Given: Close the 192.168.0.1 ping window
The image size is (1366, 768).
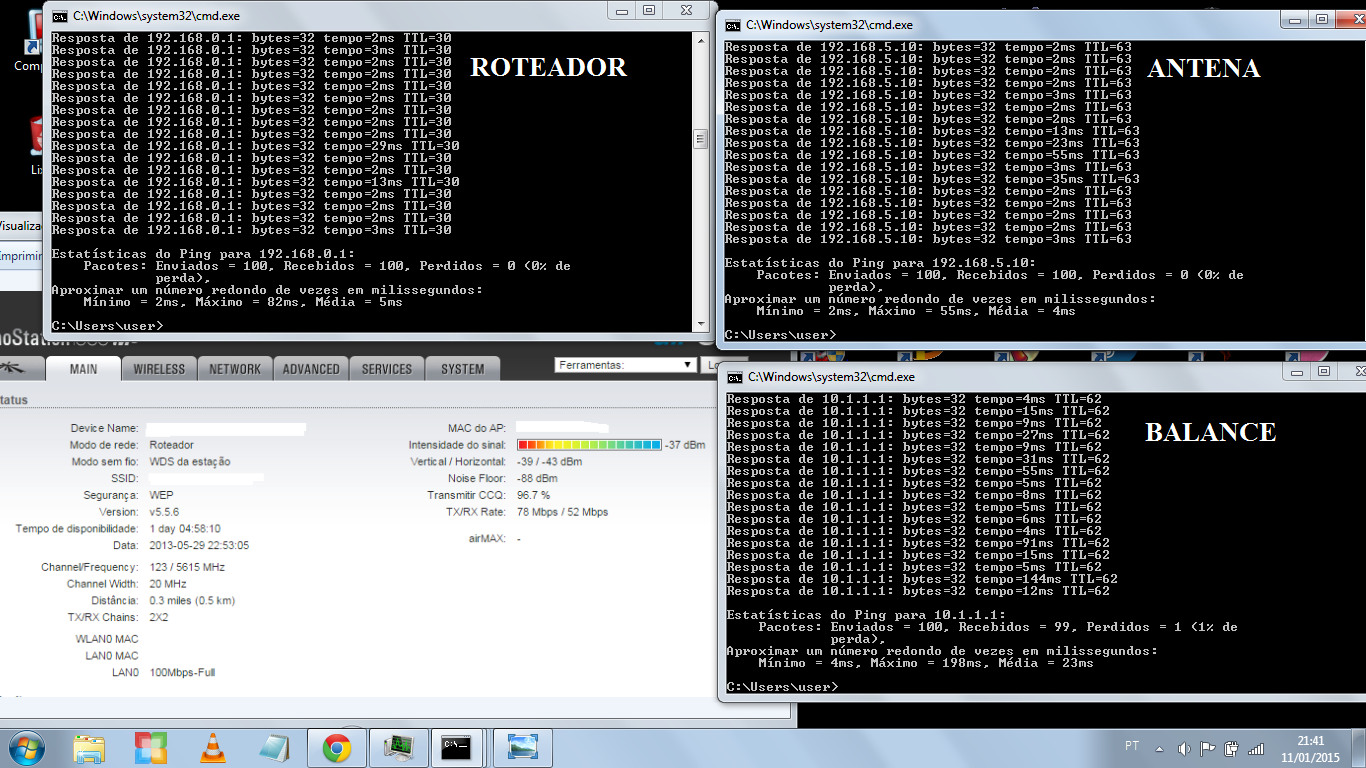Looking at the screenshot, I should pyautogui.click(x=686, y=10).
